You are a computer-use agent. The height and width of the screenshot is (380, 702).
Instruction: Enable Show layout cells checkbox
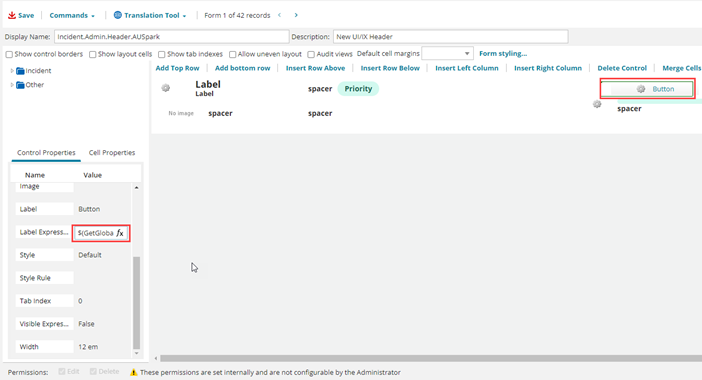(x=92, y=54)
